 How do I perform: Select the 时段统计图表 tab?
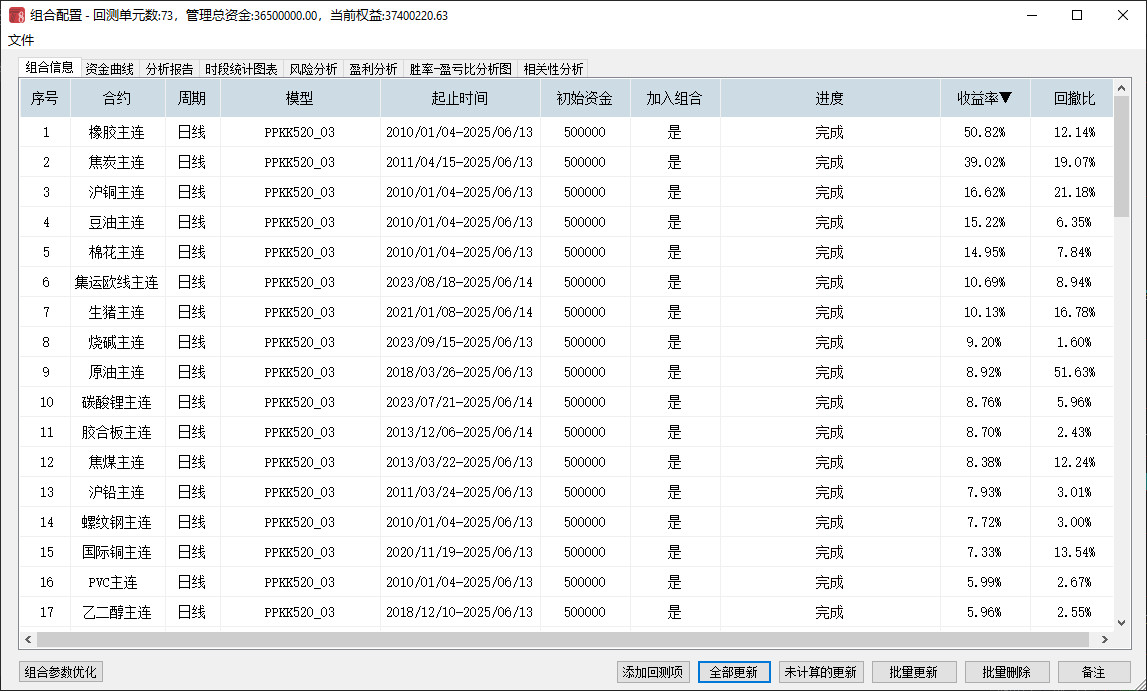click(241, 69)
